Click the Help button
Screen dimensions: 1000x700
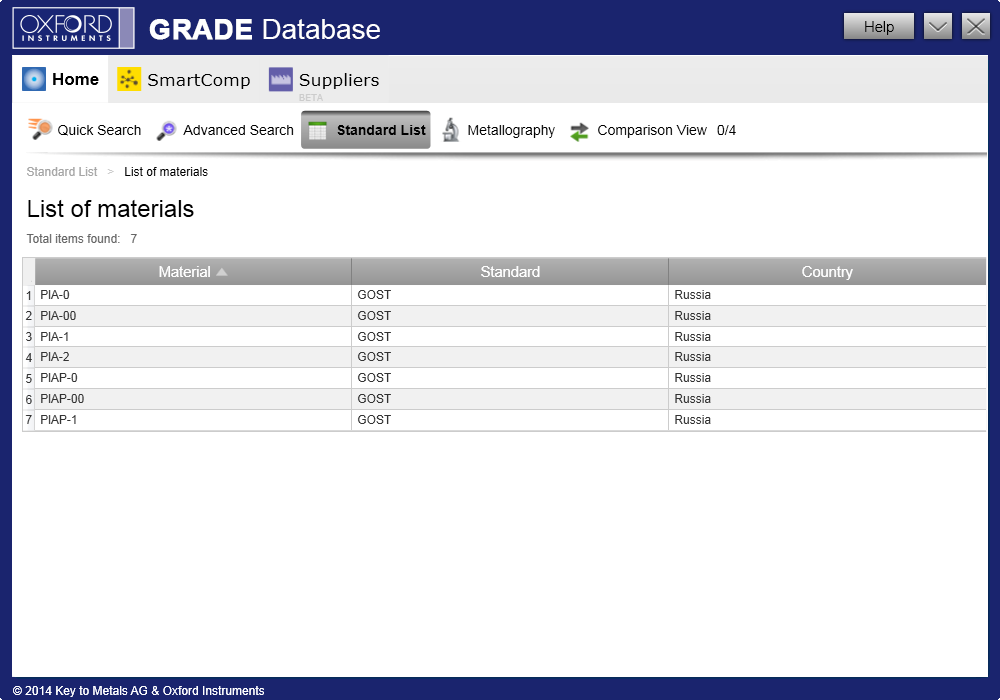pos(879,27)
